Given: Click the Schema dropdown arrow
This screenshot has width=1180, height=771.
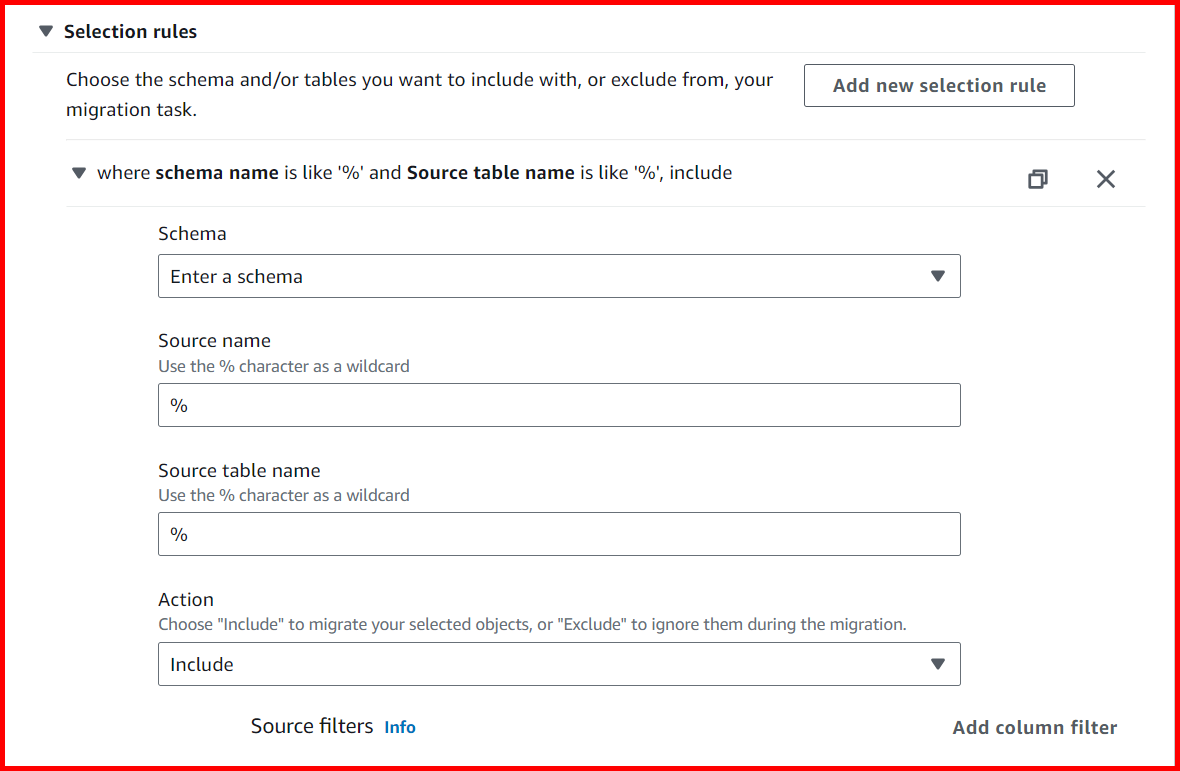Looking at the screenshot, I should click(939, 276).
